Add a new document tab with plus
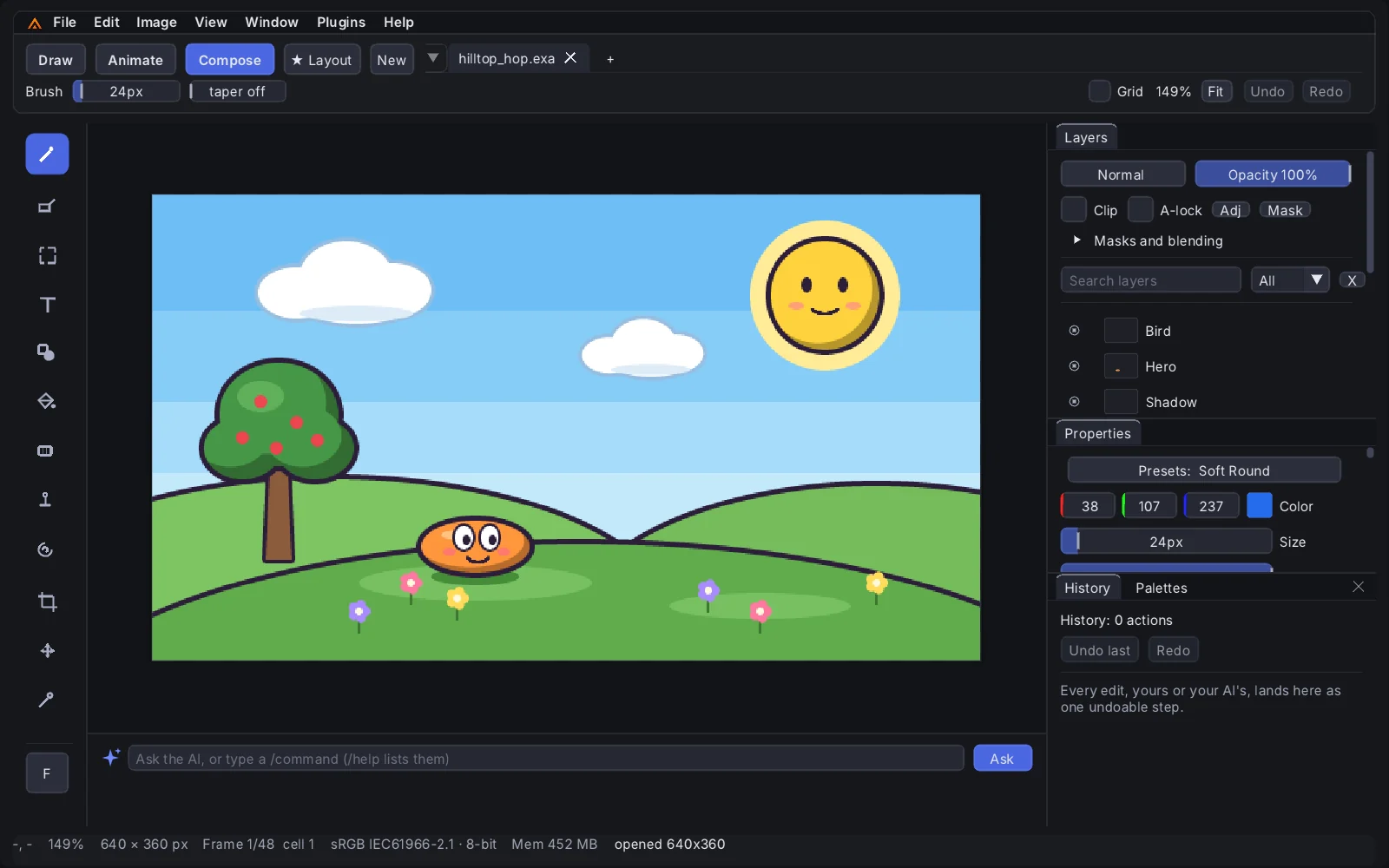This screenshot has height=868, width=1389. (x=610, y=59)
